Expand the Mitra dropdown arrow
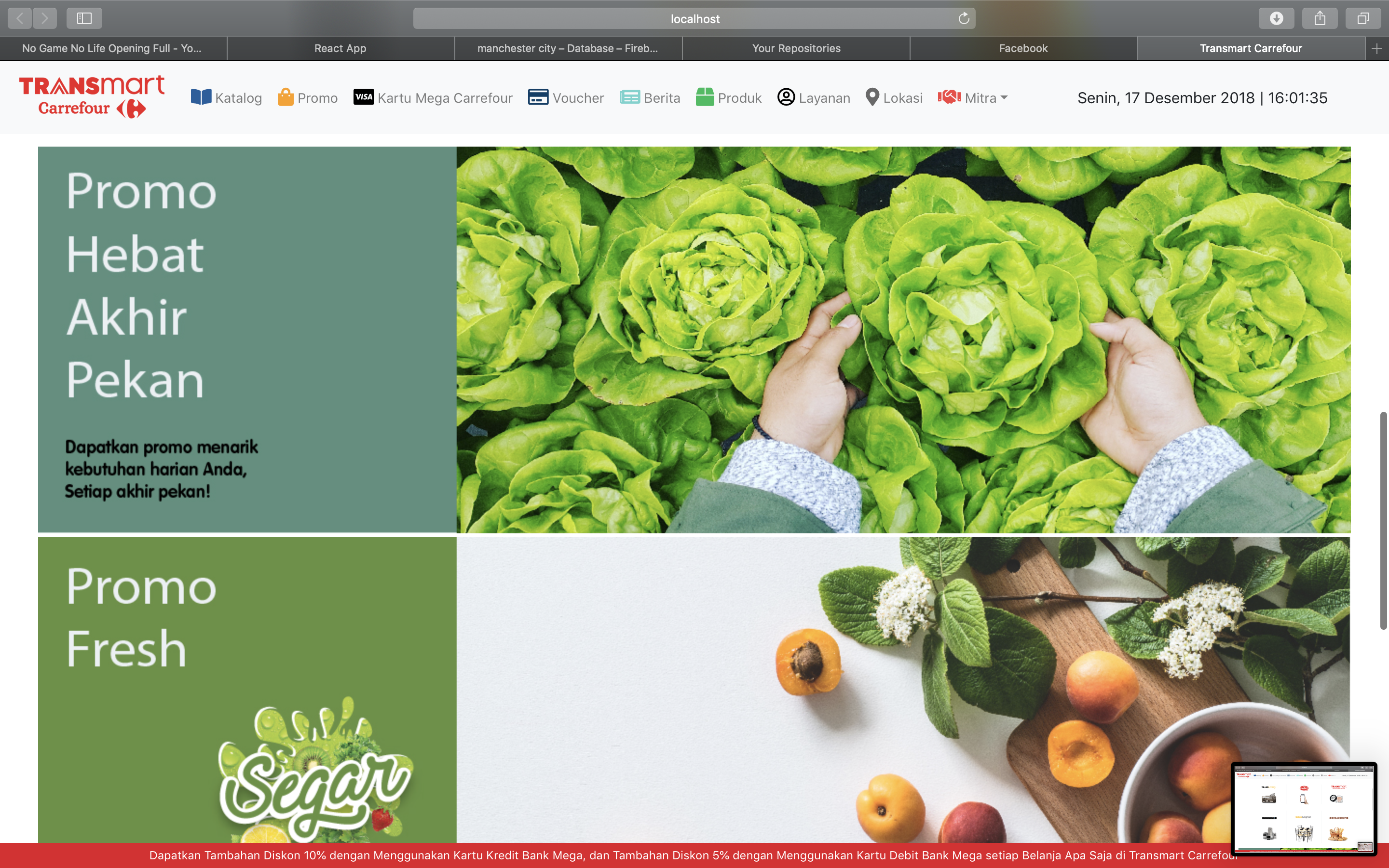The width and height of the screenshot is (1389, 868). (x=1004, y=97)
